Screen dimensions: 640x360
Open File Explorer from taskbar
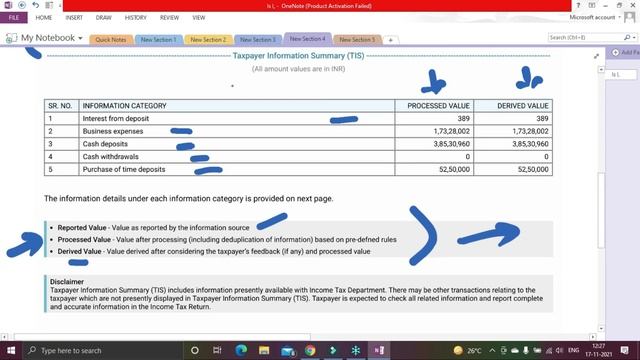coord(264,350)
